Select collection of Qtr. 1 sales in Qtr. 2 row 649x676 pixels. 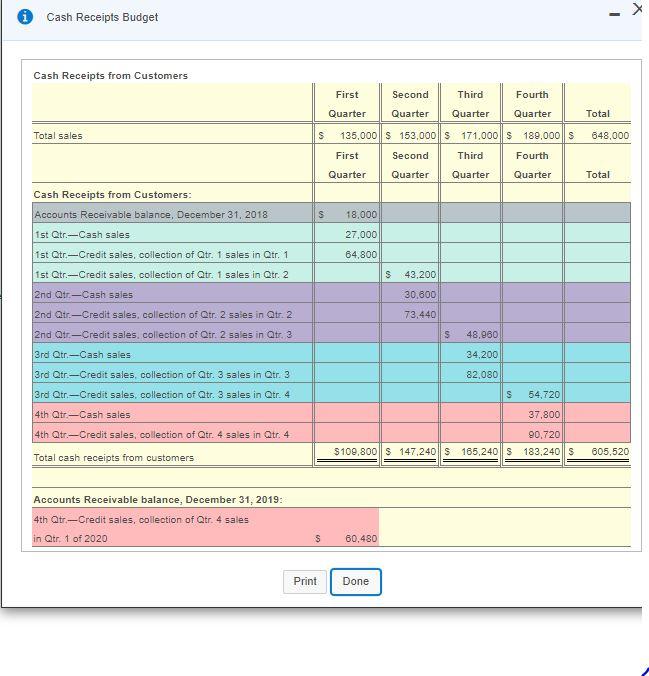[331, 274]
